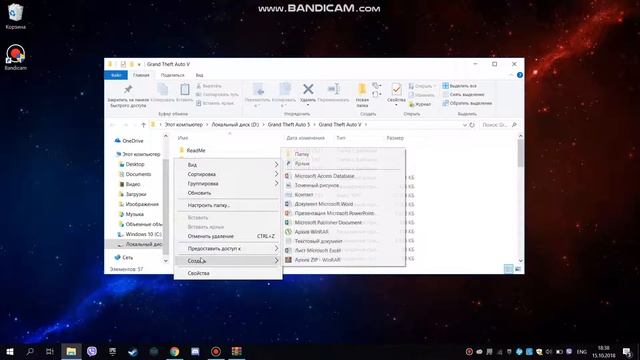Select OneDrive in navigation pane

tap(133, 141)
